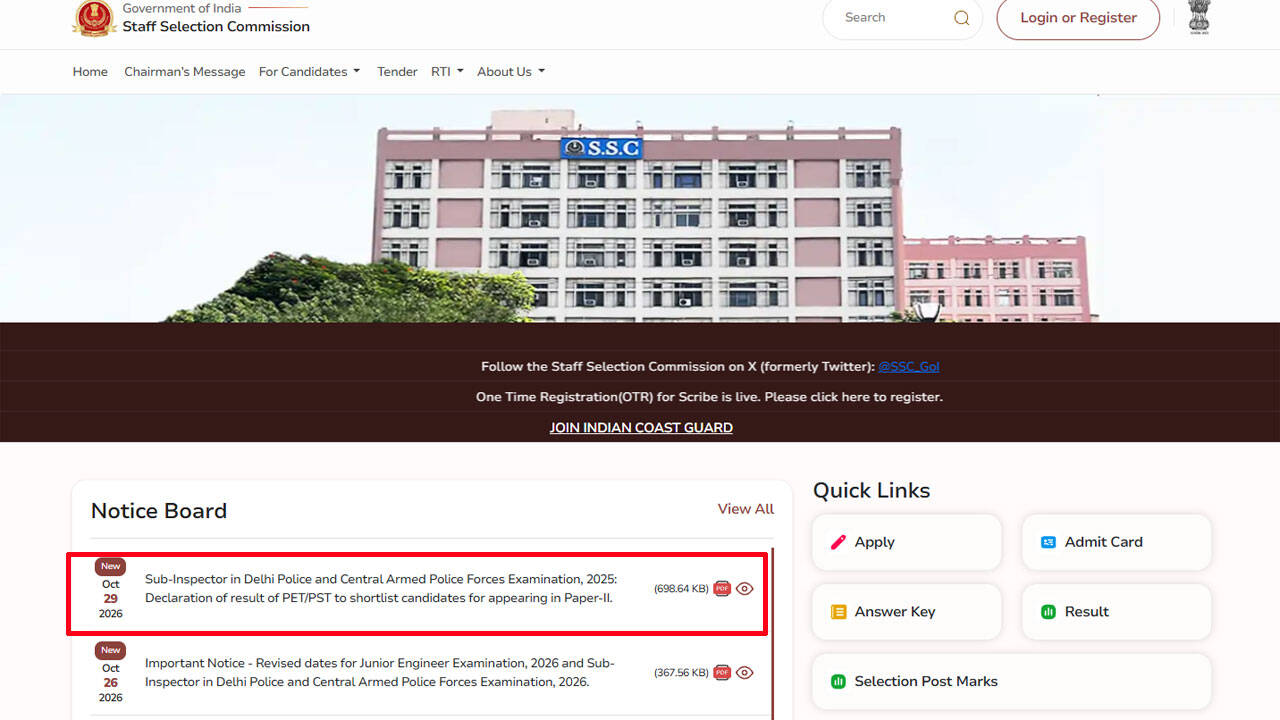This screenshot has height=720, width=1280.
Task: Open Chairman's Message page
Action: (x=185, y=72)
